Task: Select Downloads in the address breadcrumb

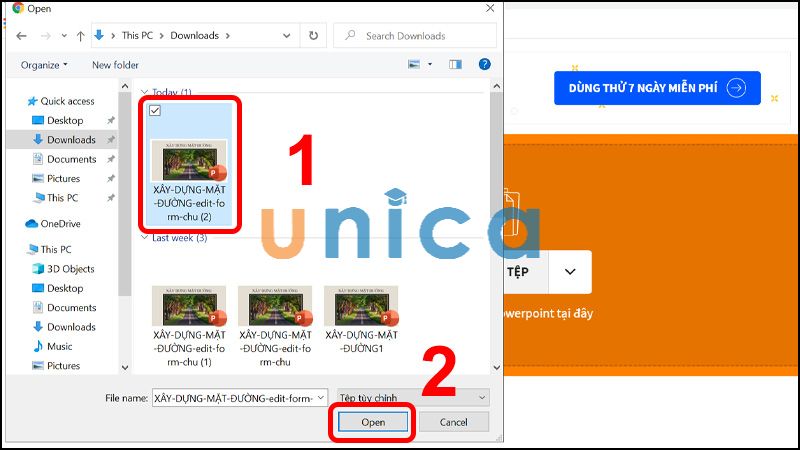Action: coord(194,35)
